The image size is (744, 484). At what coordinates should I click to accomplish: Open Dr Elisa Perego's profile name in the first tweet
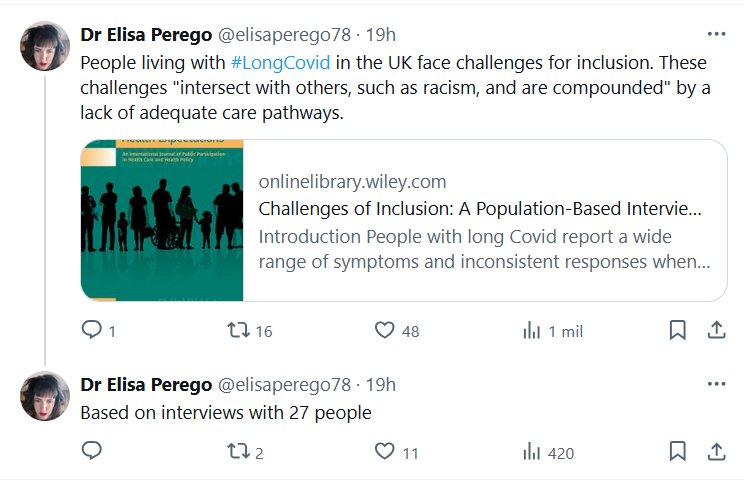click(x=145, y=35)
